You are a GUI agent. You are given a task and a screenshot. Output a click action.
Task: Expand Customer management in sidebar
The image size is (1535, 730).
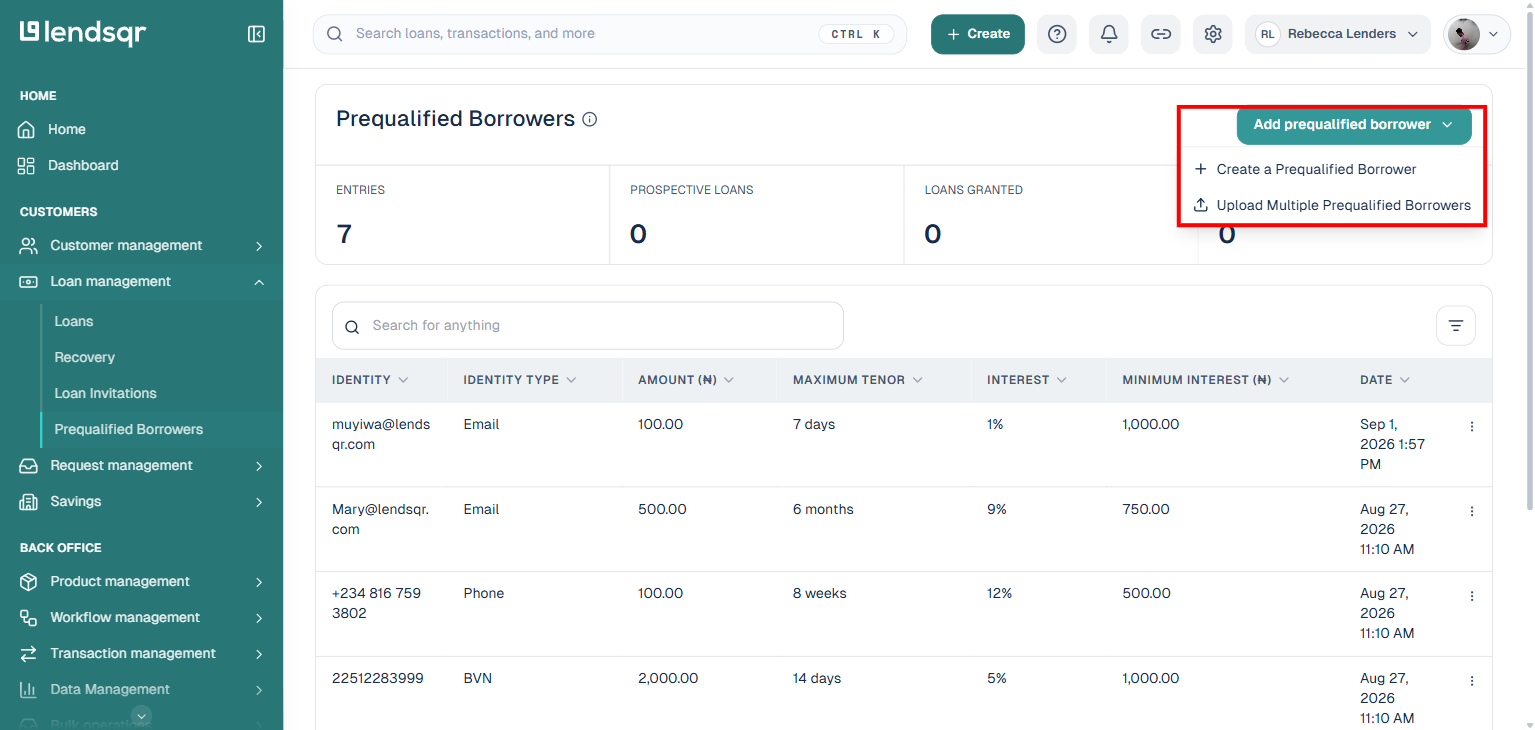(x=142, y=246)
